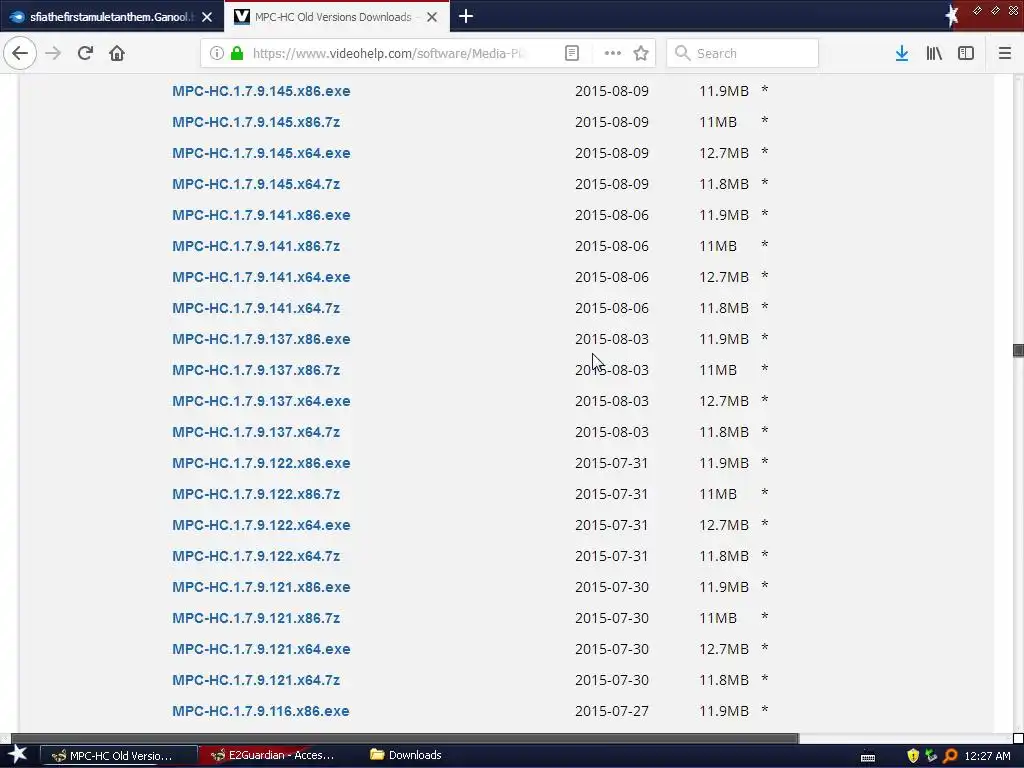Download MPC-HC.1.7.9.141.x86.exe
Viewport: 1024px width, 768px height.
pyautogui.click(x=261, y=215)
